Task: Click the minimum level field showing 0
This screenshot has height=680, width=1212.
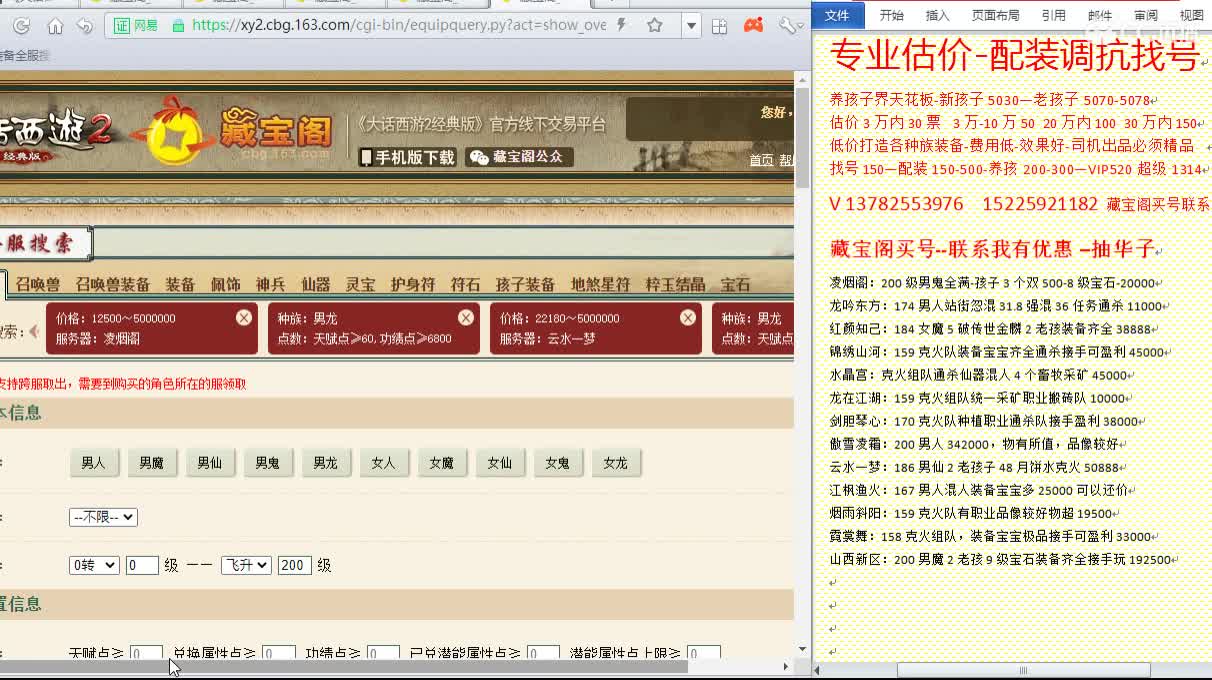Action: pos(142,565)
